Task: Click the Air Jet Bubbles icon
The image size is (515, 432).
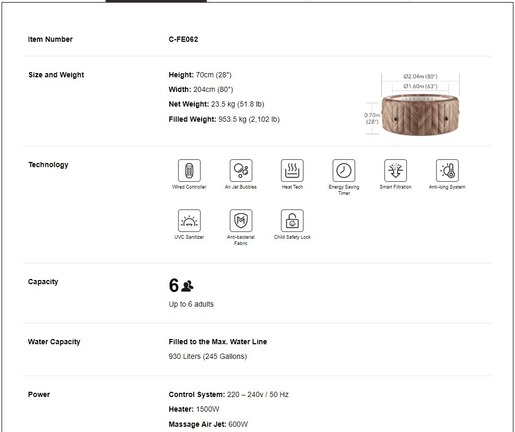Action: (x=241, y=170)
